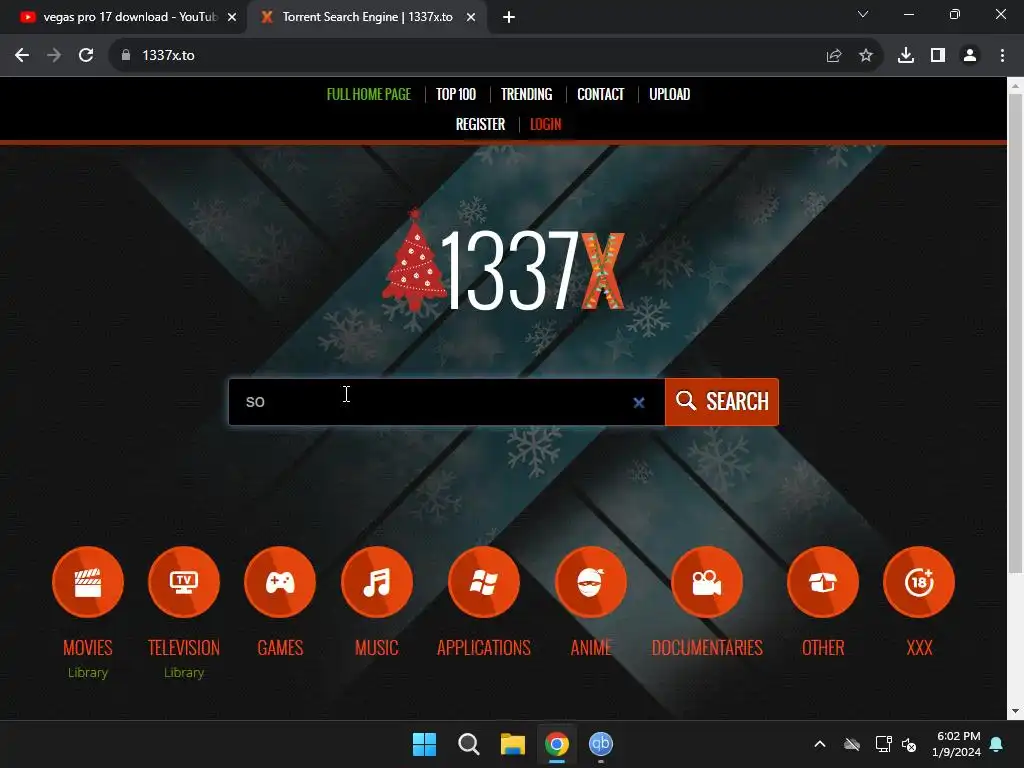Click the address bar URL 1337x.to

pos(168,56)
